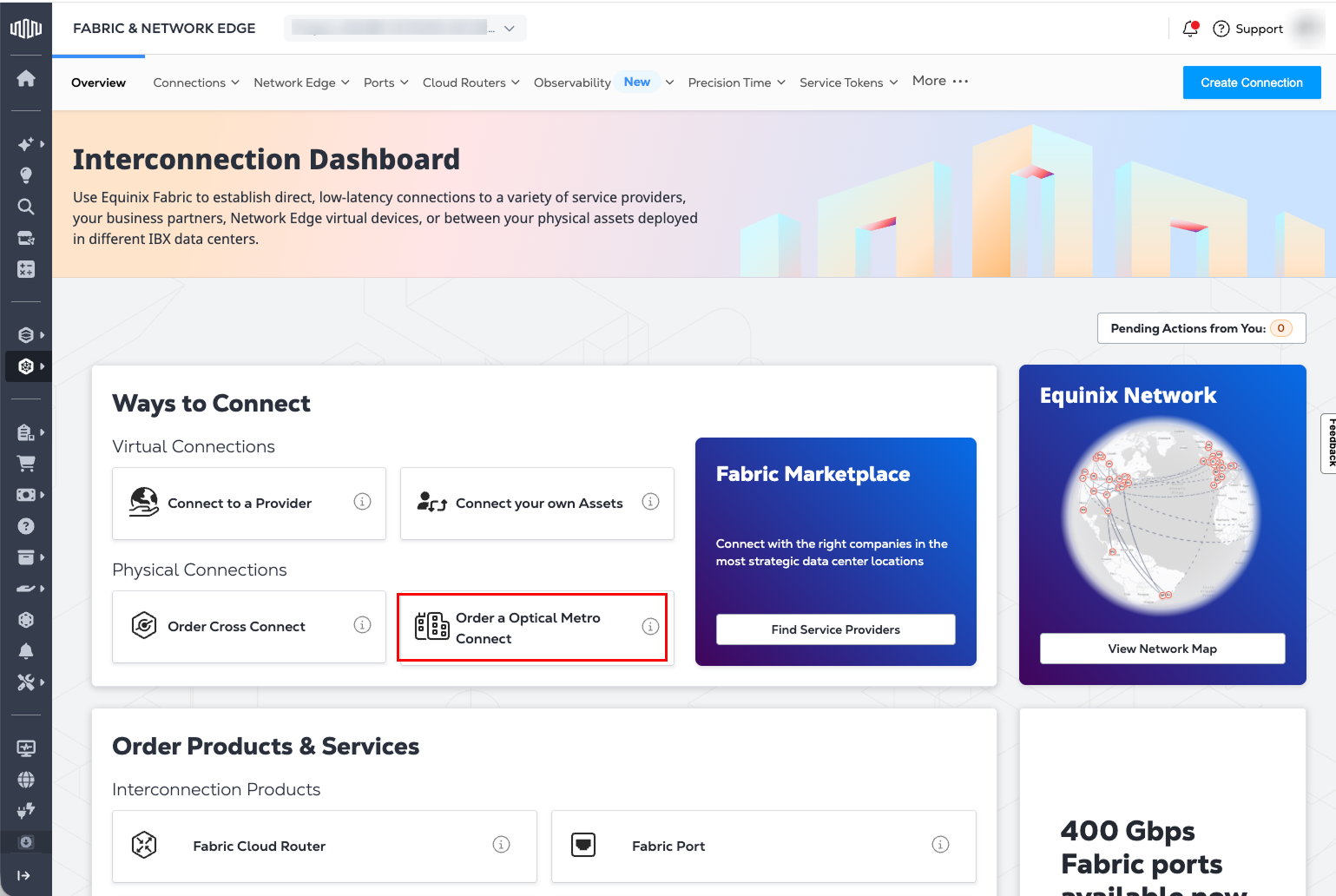Select the Connect to a Provider card
This screenshot has height=896, width=1336.
[249, 504]
